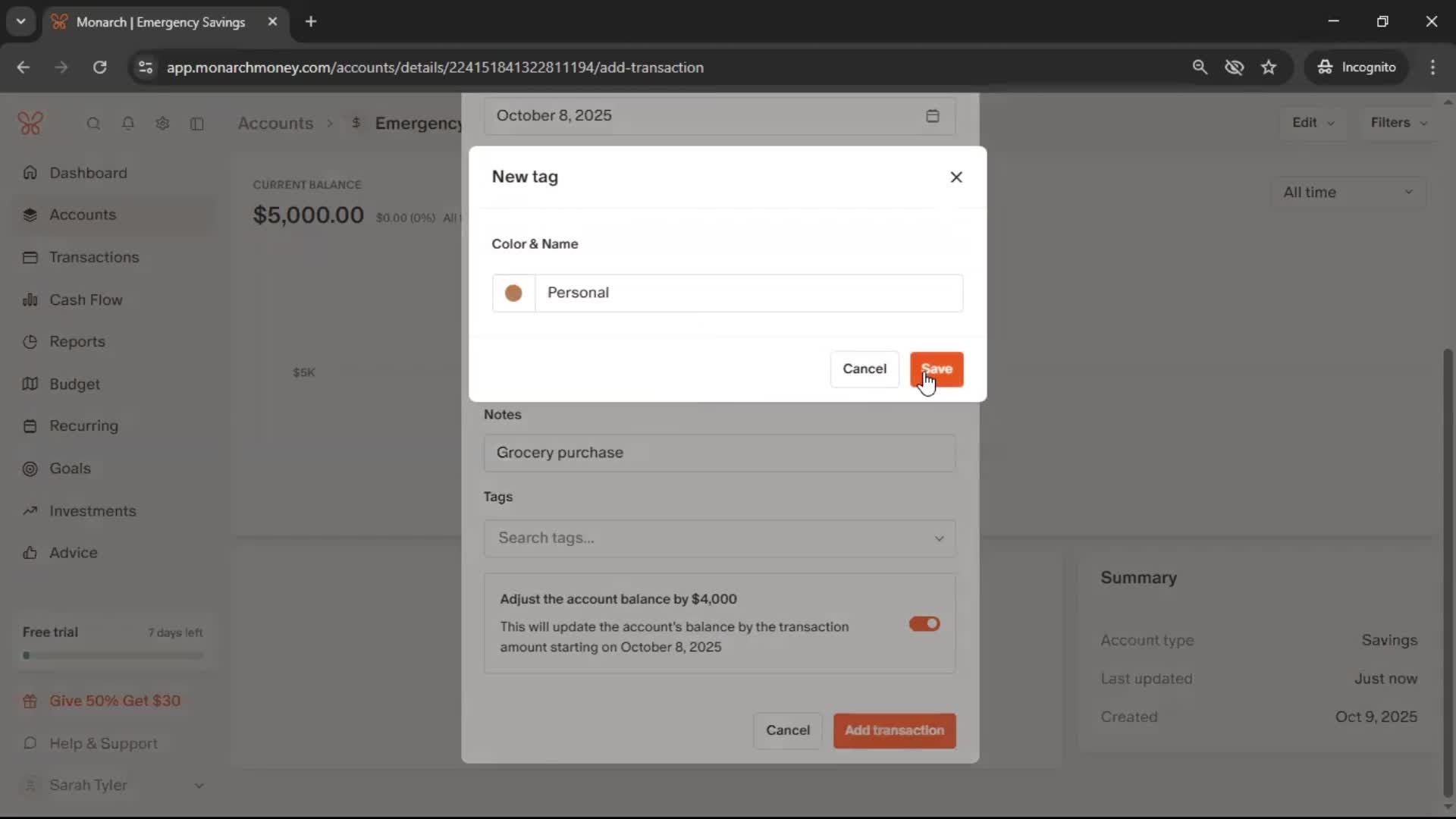This screenshot has height=819, width=1456.
Task: Click the gift icon beside Give 50% offer
Action: tap(30, 701)
